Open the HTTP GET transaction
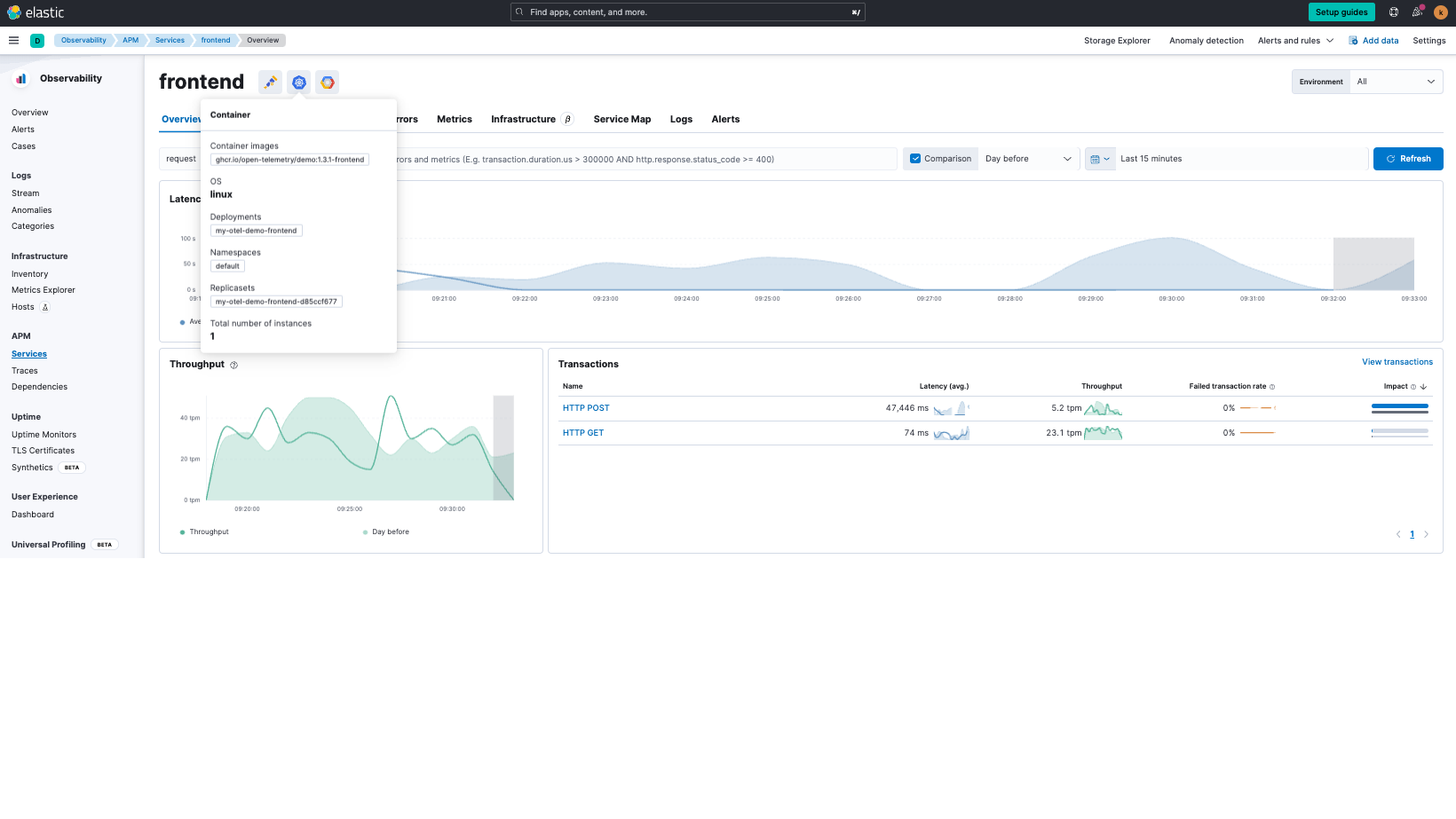 583,433
